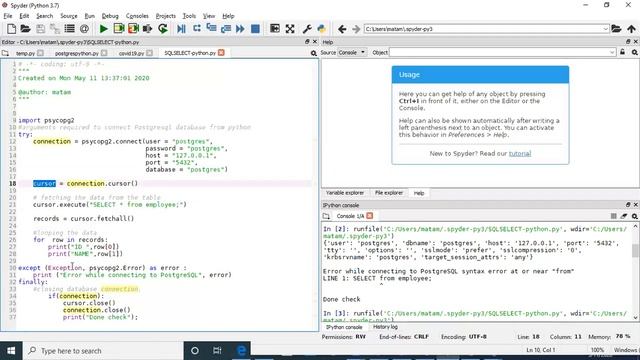Open editor browse tabs button
Viewport: 640px width, 360px height.
[x=5, y=53]
